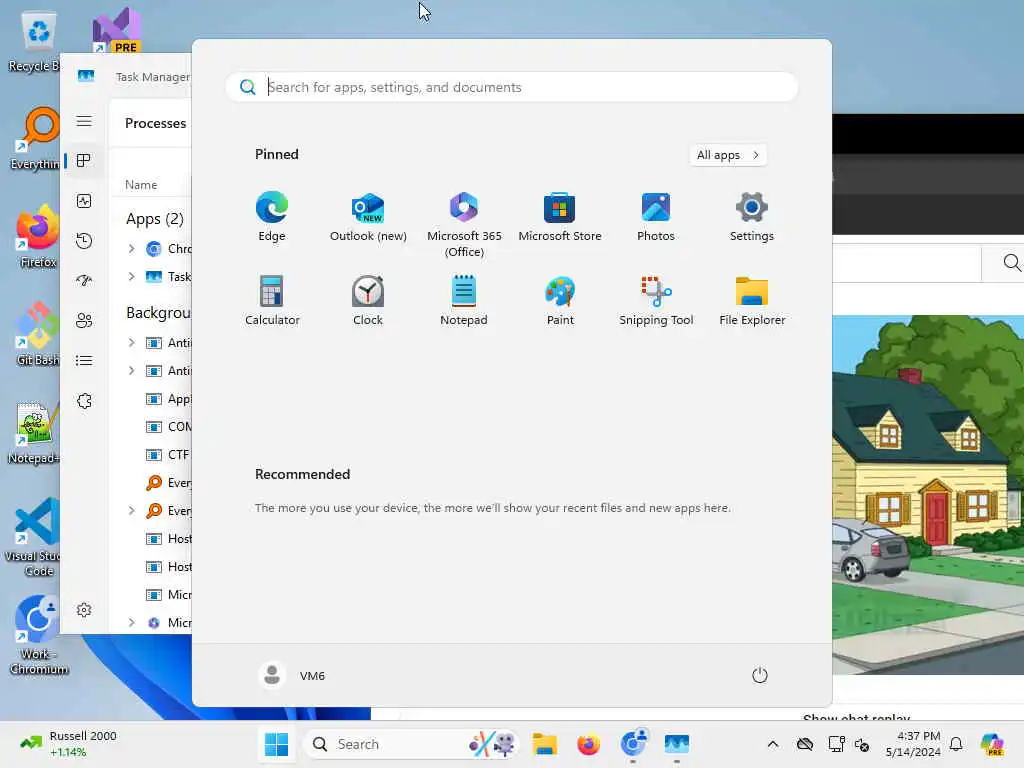Screen dimensions: 1024x768
Task: Open Firefox from the taskbar
Action: coord(588,744)
